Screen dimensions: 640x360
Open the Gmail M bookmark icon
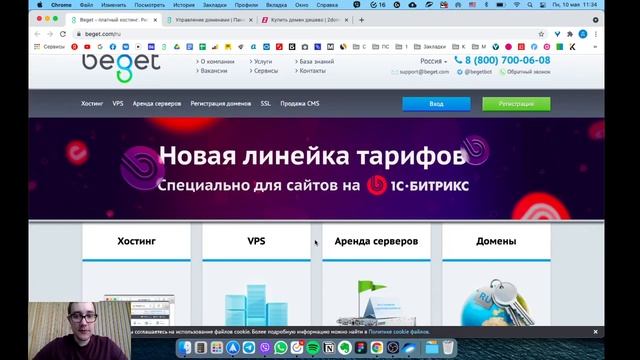click(331, 47)
